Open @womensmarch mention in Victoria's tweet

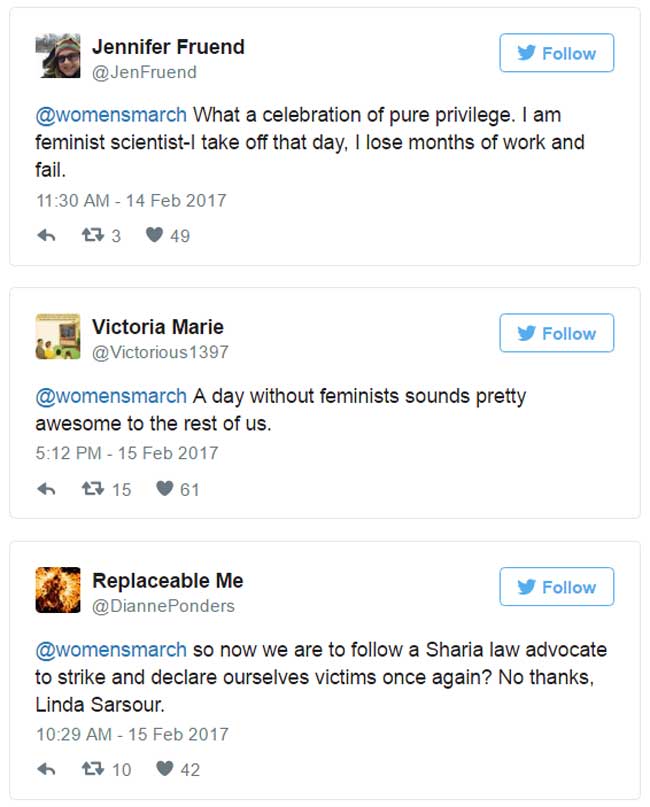coord(111,396)
